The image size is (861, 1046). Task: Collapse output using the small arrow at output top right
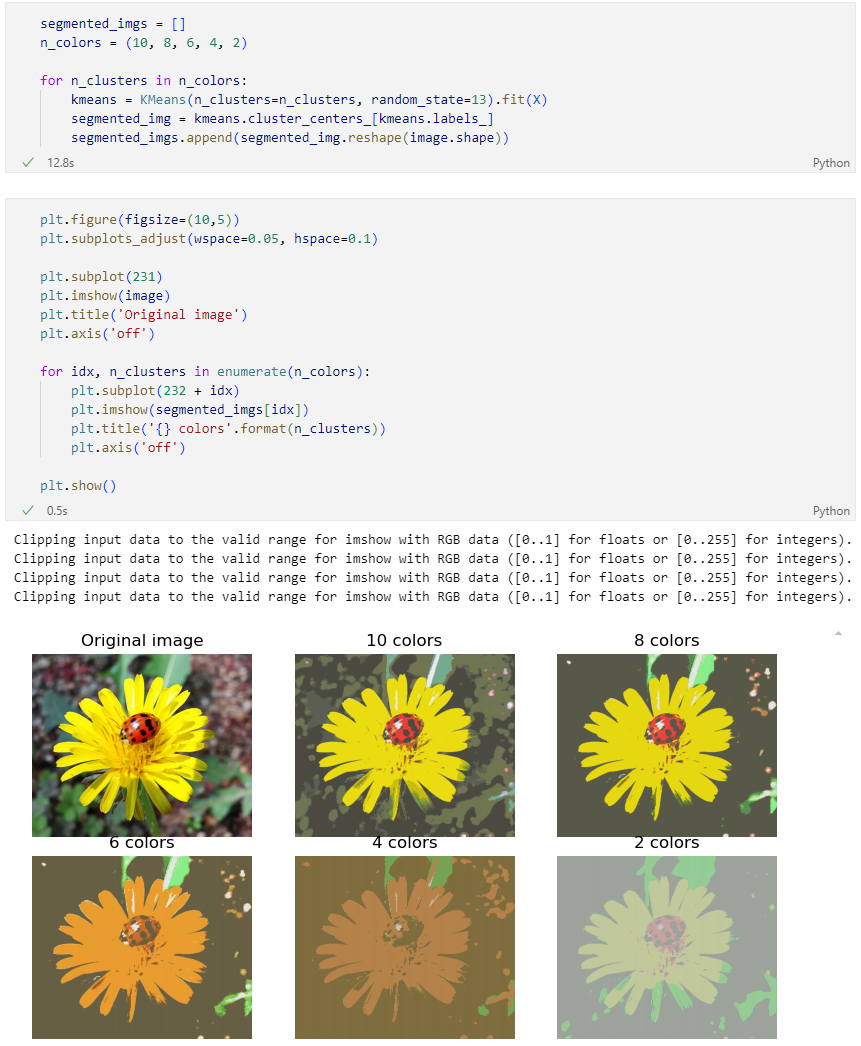tap(838, 633)
